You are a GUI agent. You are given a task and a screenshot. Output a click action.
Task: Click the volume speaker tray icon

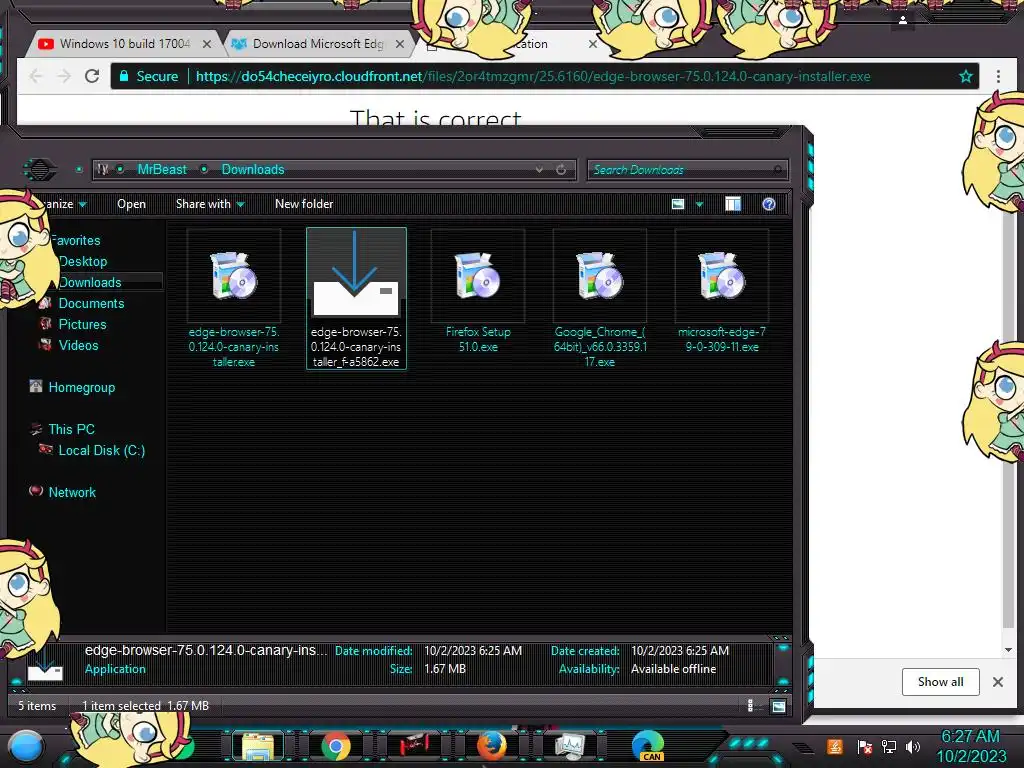913,746
